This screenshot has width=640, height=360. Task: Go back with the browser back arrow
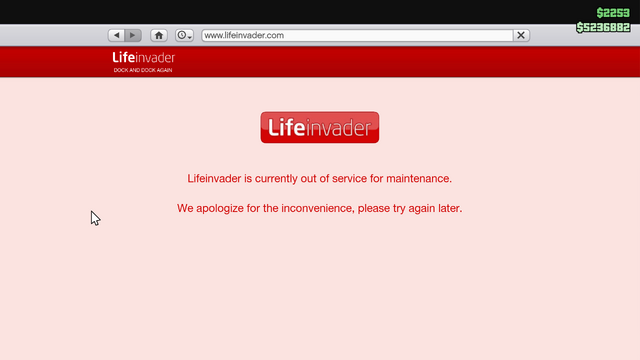tap(116, 36)
